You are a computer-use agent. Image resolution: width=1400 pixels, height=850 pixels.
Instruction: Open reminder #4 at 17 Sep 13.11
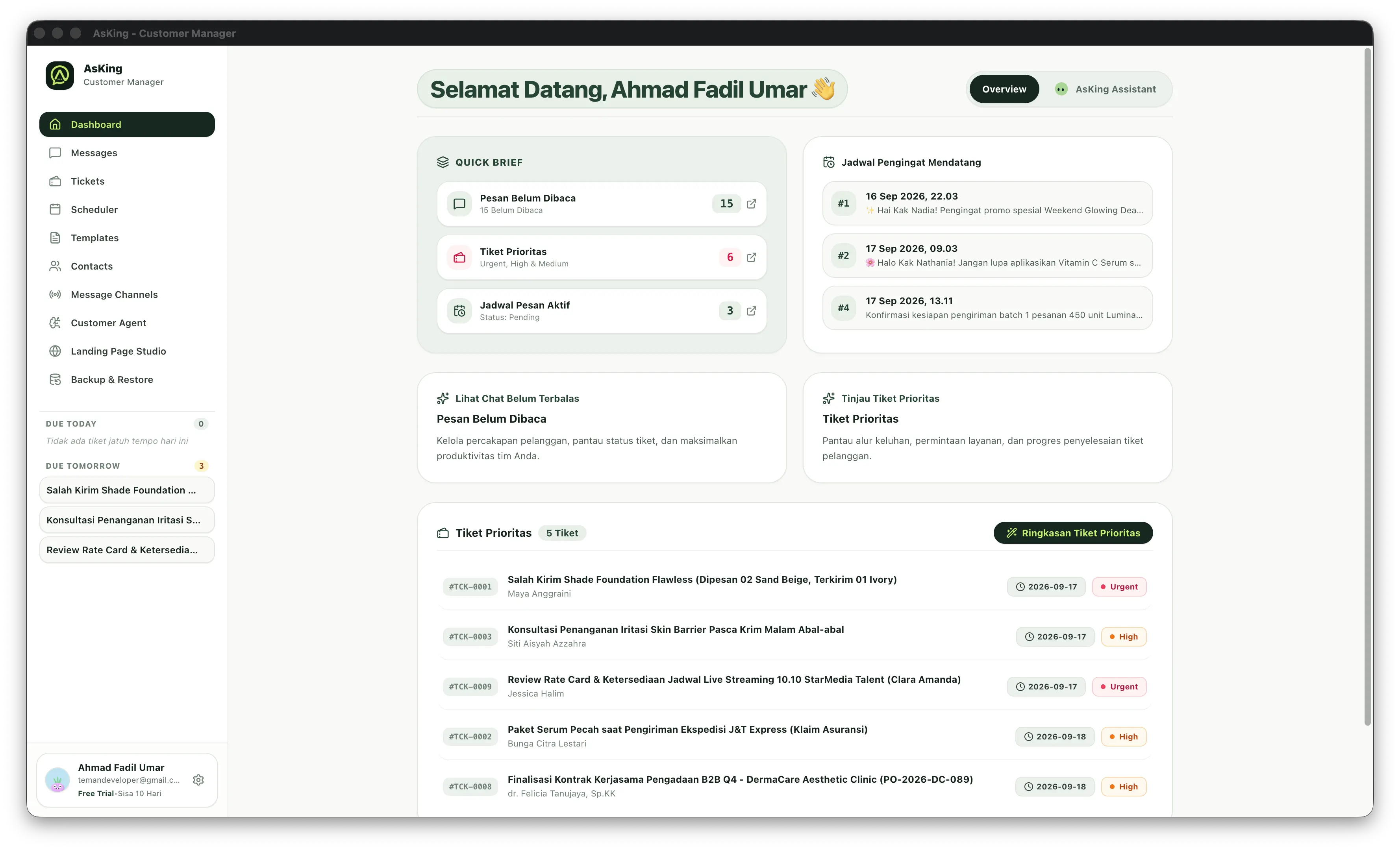click(x=987, y=308)
